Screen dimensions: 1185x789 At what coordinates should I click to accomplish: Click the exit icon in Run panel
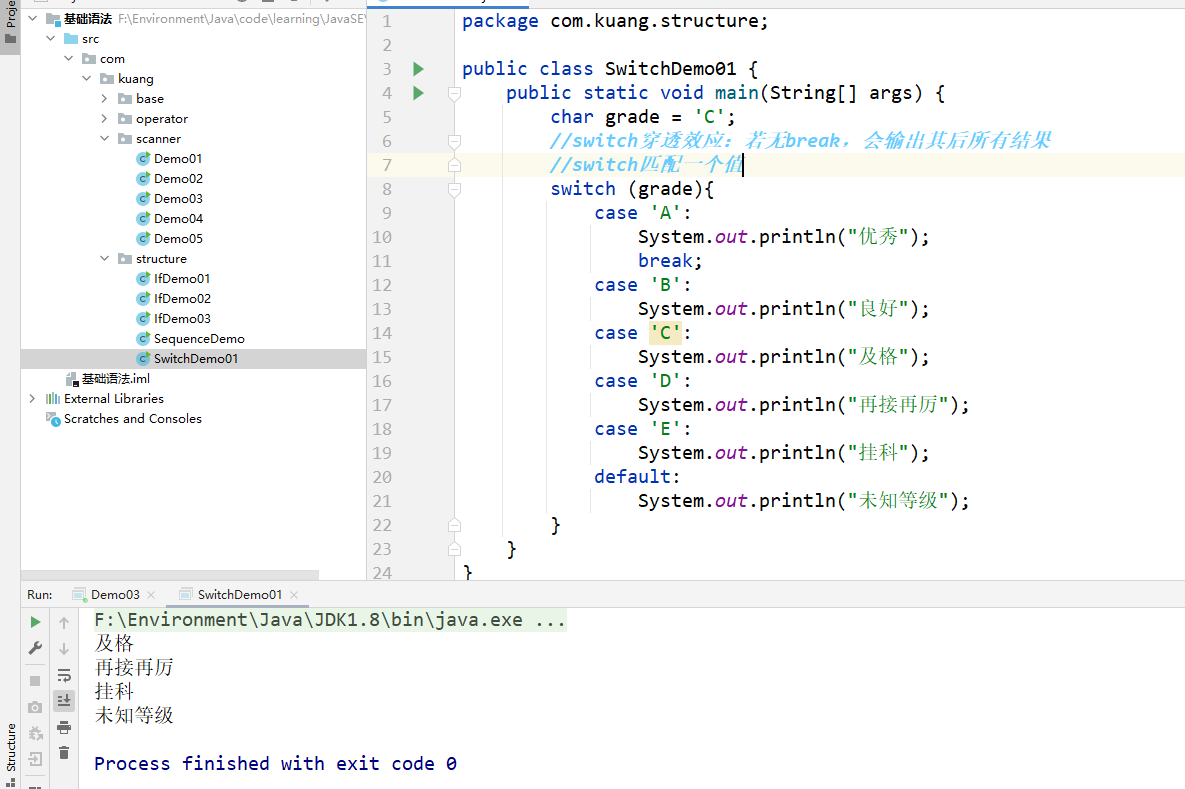(x=35, y=760)
